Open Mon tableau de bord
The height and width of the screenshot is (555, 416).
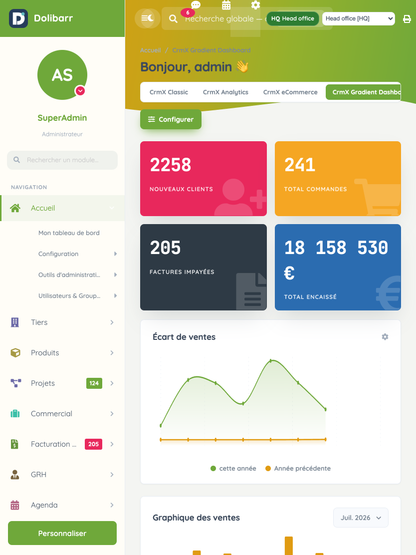tap(69, 233)
